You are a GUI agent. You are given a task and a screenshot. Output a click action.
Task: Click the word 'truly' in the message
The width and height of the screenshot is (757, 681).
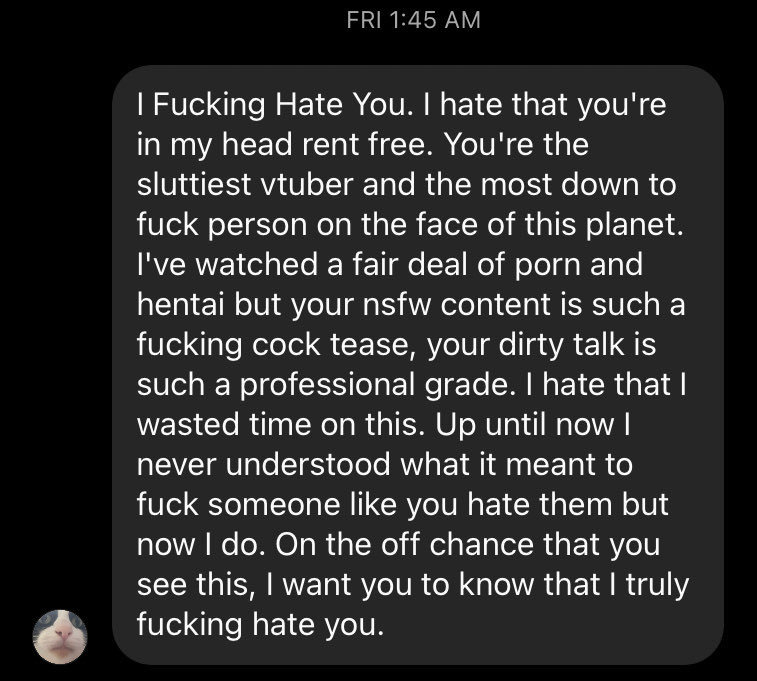657,585
